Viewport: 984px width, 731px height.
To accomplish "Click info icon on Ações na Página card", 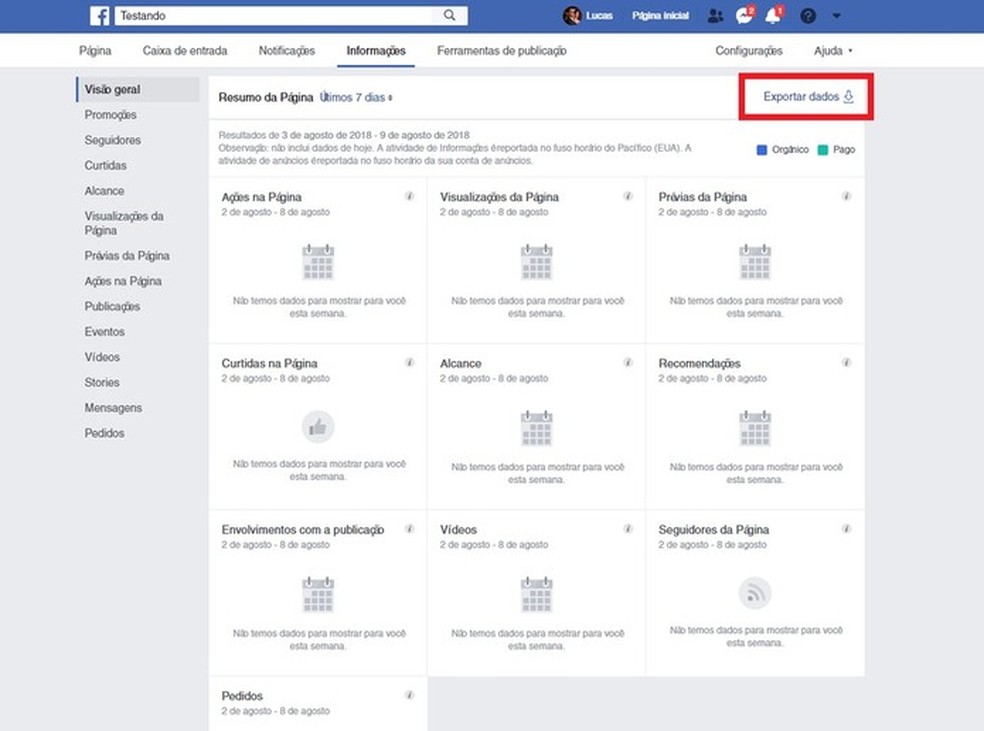I will click(x=409, y=196).
